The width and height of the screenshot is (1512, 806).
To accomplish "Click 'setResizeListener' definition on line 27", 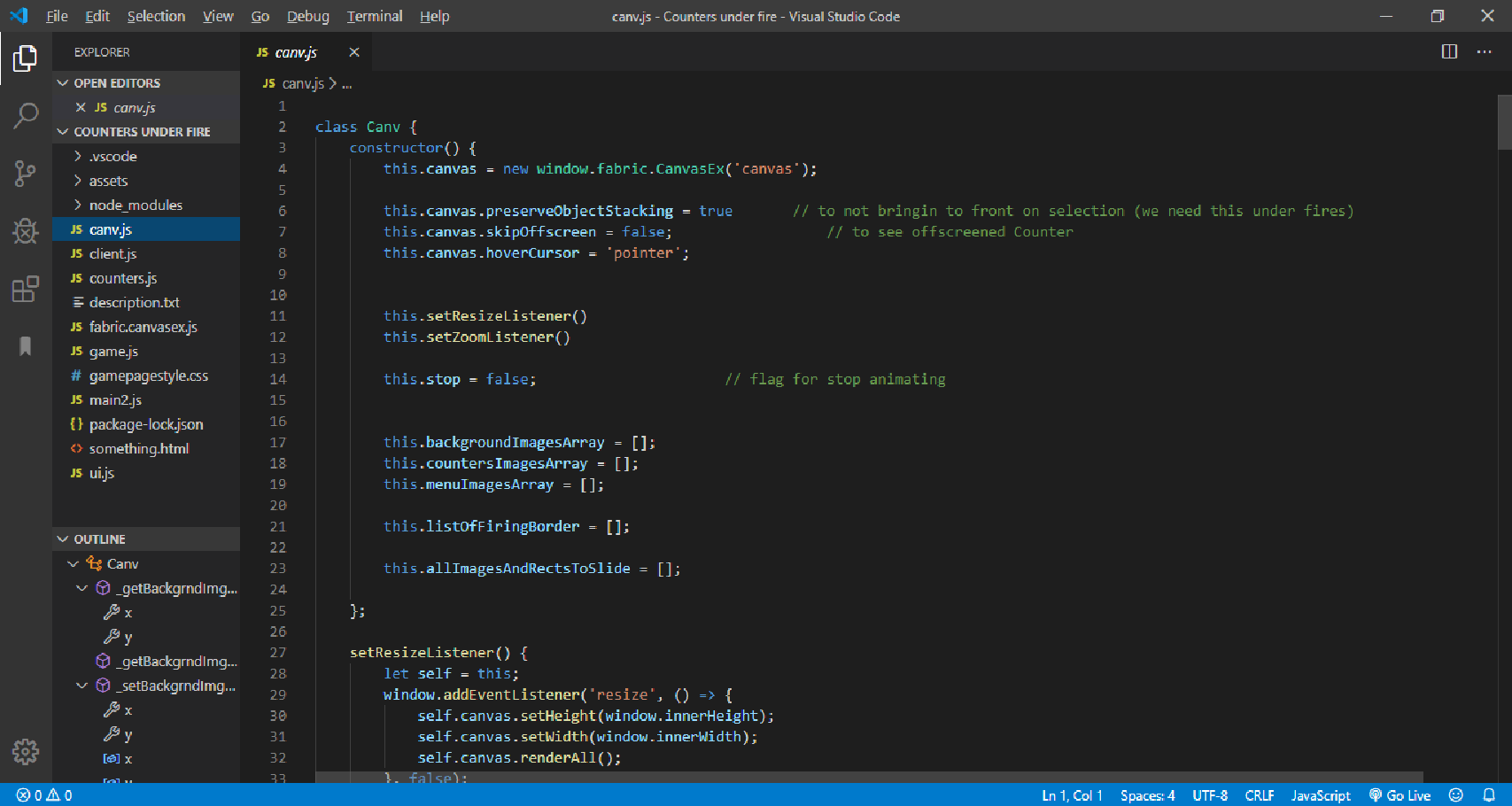I will 421,653.
